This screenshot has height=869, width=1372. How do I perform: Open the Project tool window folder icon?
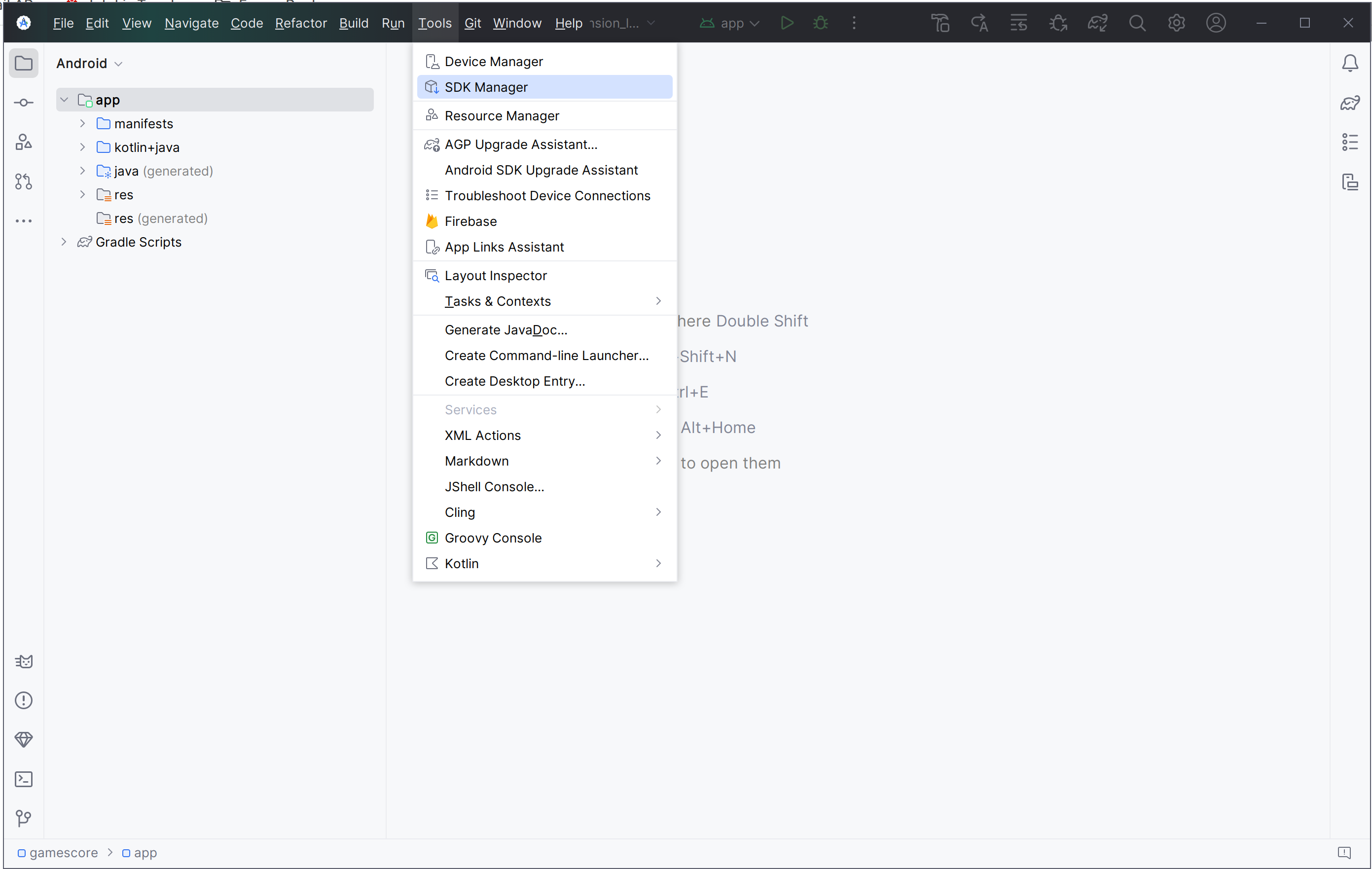point(23,63)
